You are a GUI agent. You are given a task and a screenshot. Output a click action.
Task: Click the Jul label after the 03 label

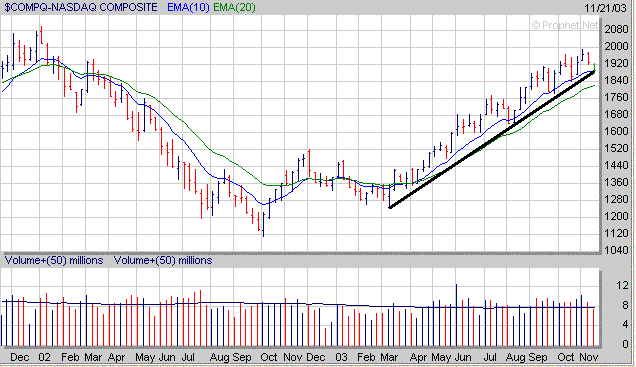click(x=490, y=357)
